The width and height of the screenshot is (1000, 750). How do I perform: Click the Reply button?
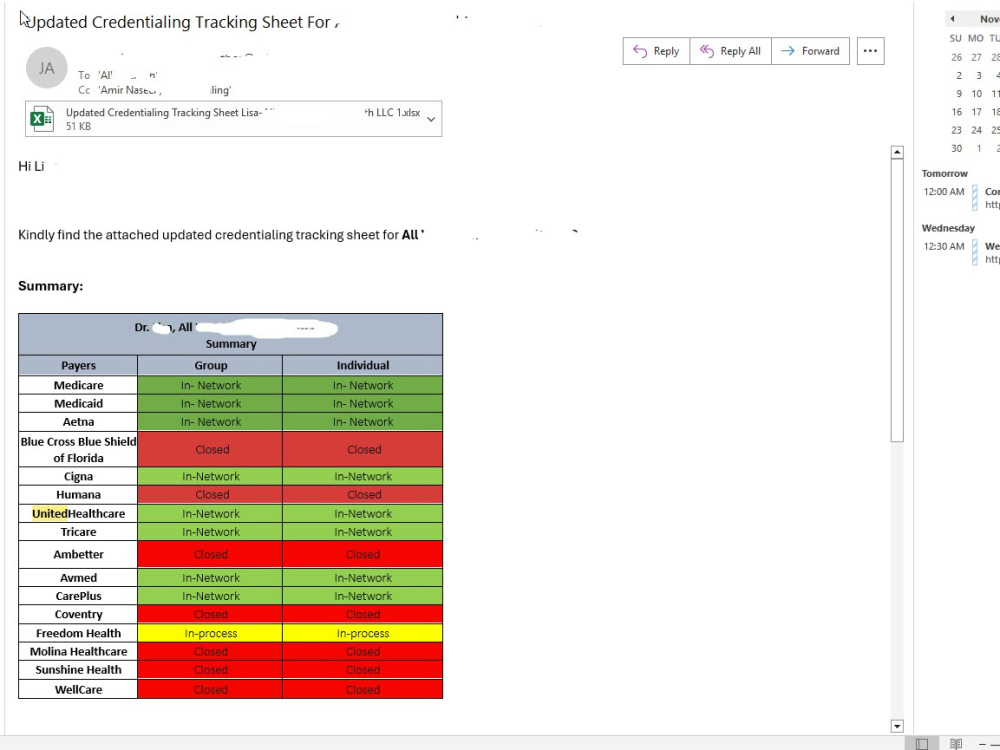tap(656, 51)
